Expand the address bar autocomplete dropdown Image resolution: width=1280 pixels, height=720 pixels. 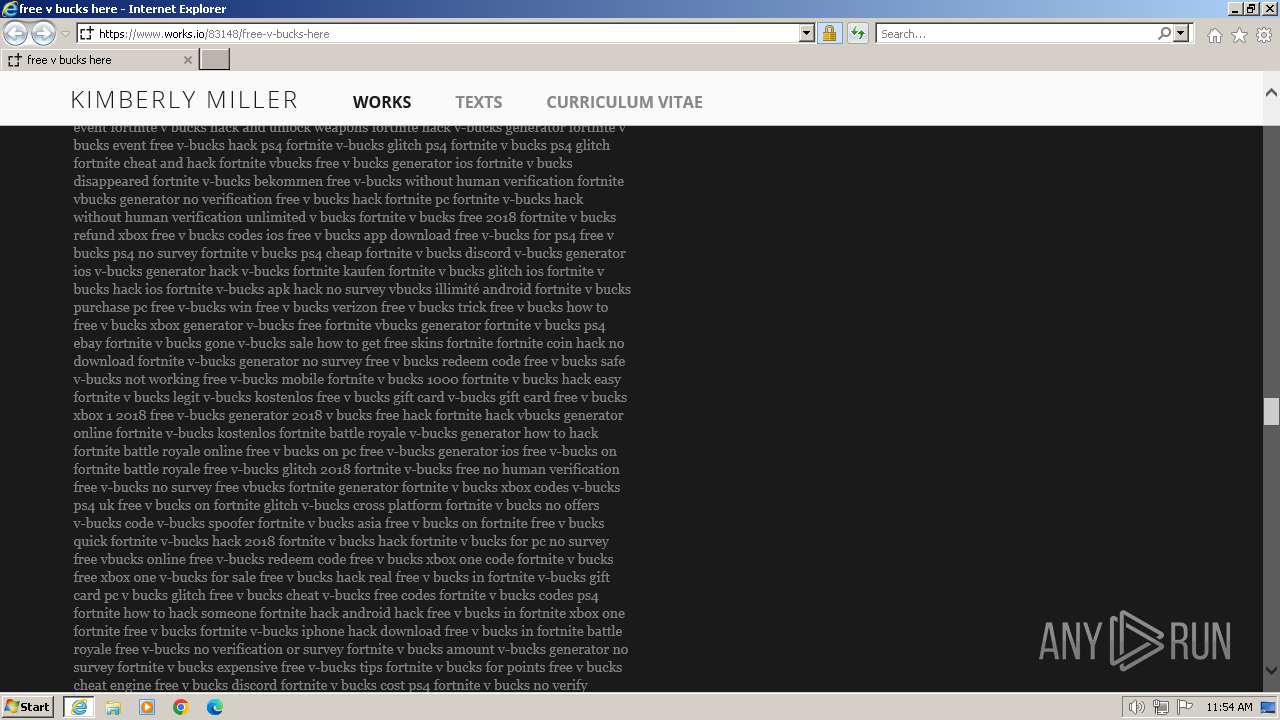click(x=807, y=33)
